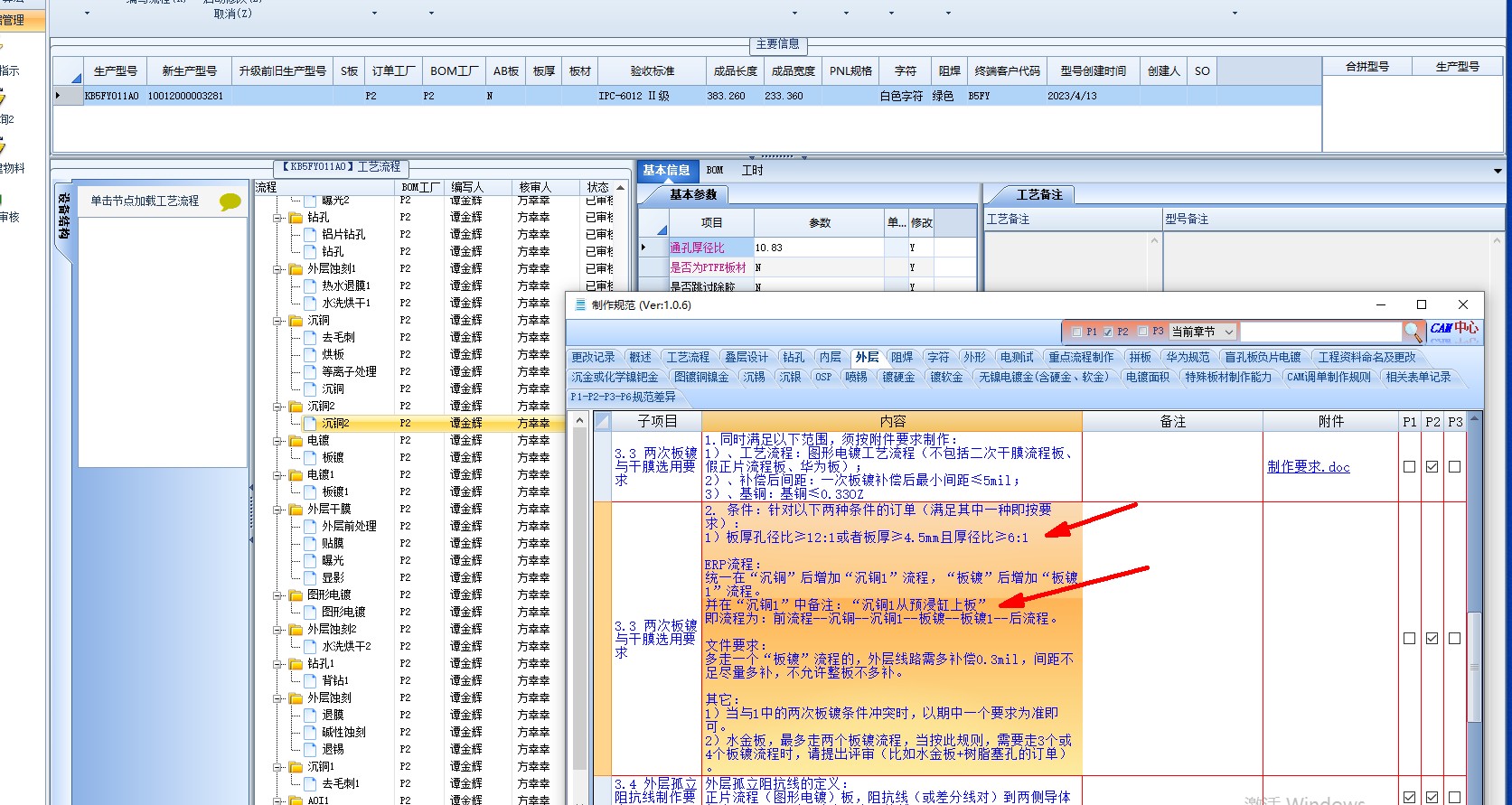Click the page icon of 板镀1 step
This screenshot has height=805, width=1512.
(x=311, y=491)
